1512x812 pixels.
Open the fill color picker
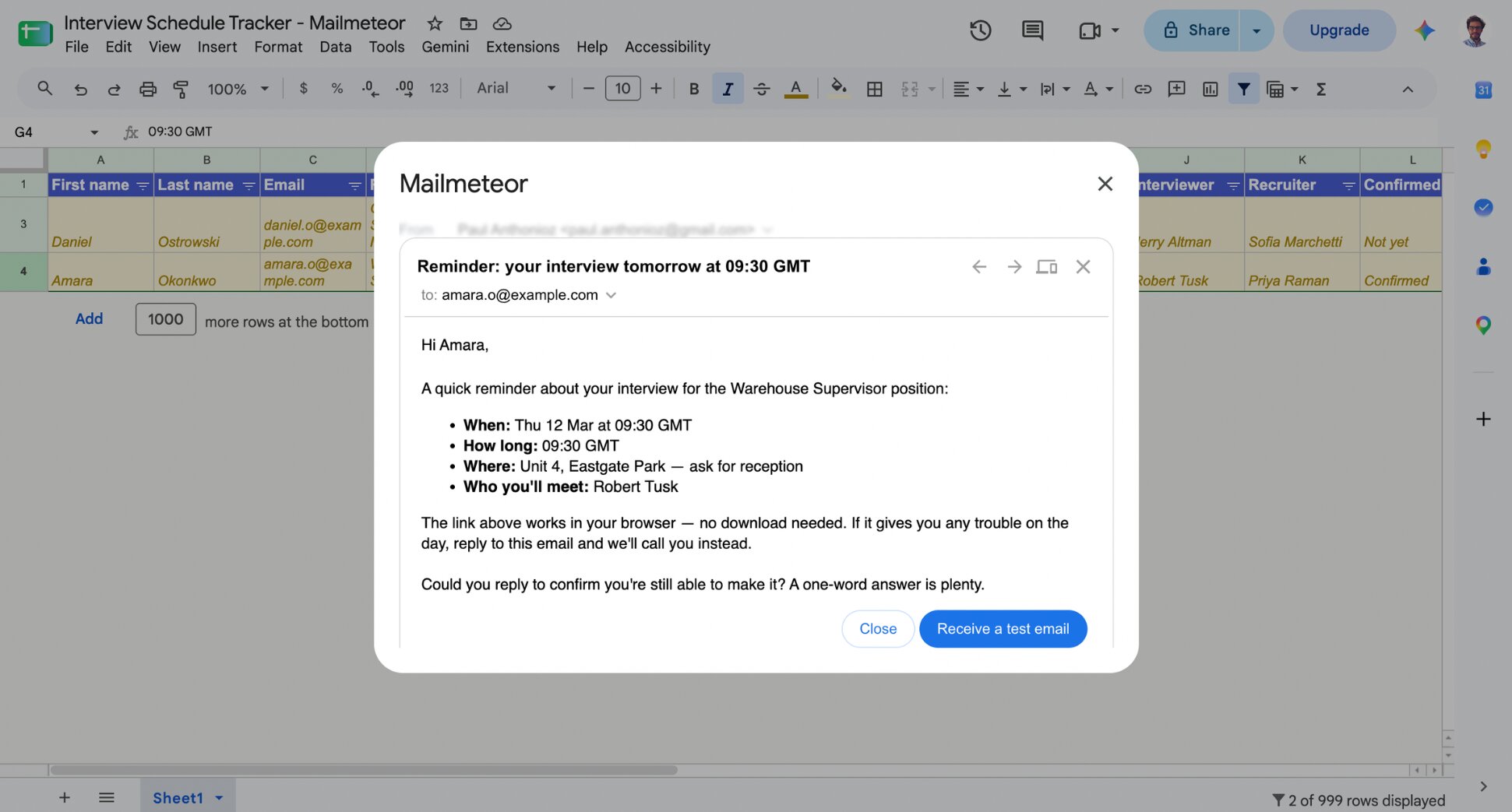[x=838, y=87]
